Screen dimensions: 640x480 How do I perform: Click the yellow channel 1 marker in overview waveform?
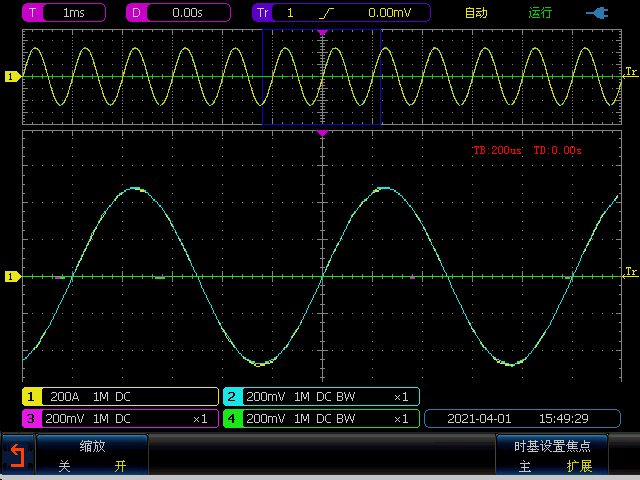pyautogui.click(x=12, y=76)
